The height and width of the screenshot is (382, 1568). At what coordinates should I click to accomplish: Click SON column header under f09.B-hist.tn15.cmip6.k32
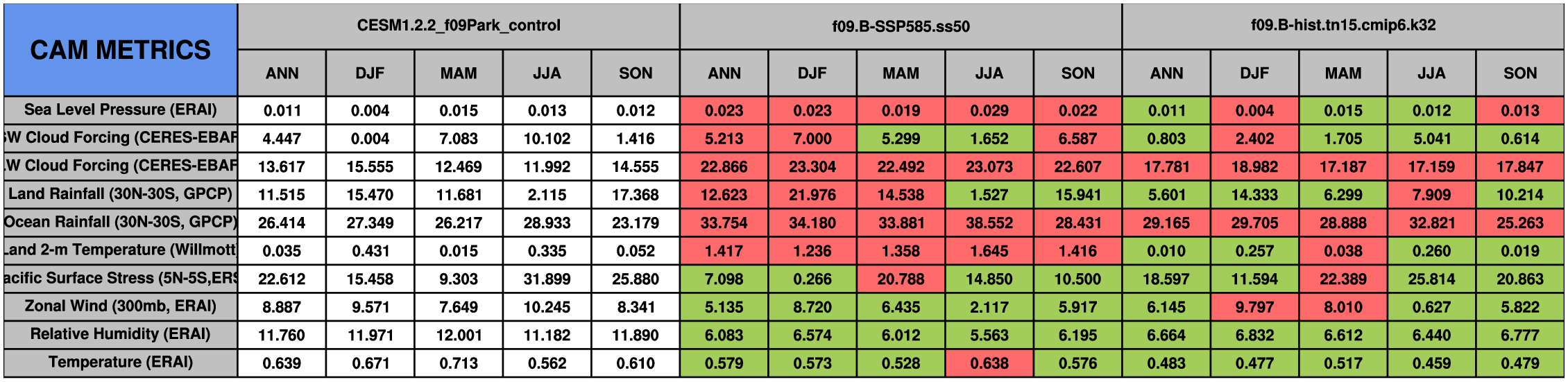pos(1519,73)
